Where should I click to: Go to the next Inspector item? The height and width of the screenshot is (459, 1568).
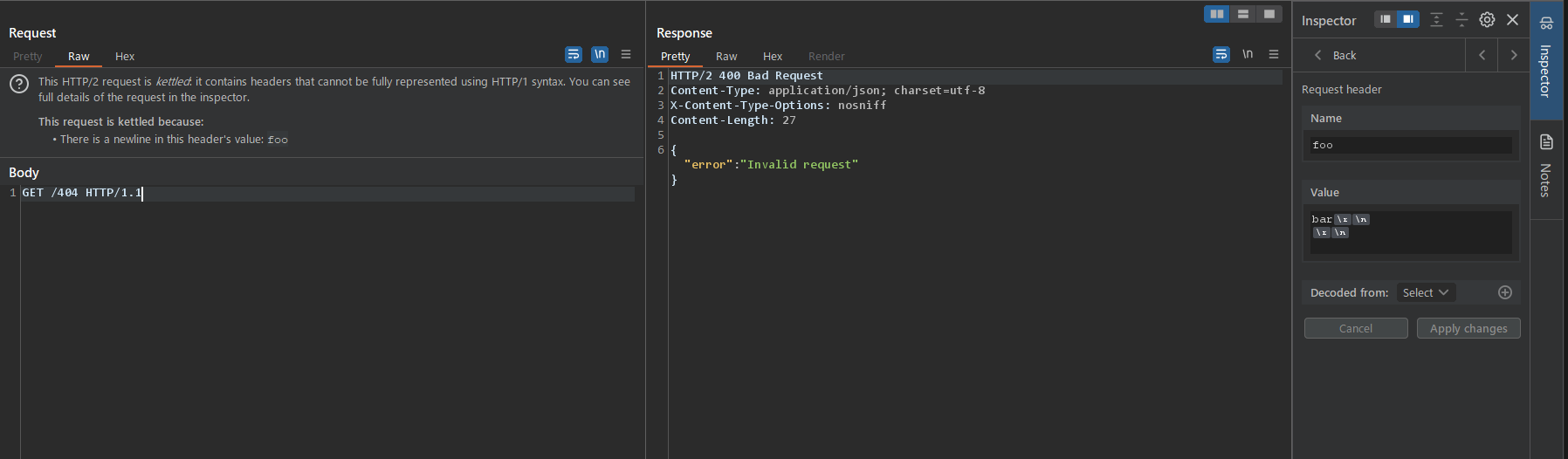click(x=1514, y=55)
